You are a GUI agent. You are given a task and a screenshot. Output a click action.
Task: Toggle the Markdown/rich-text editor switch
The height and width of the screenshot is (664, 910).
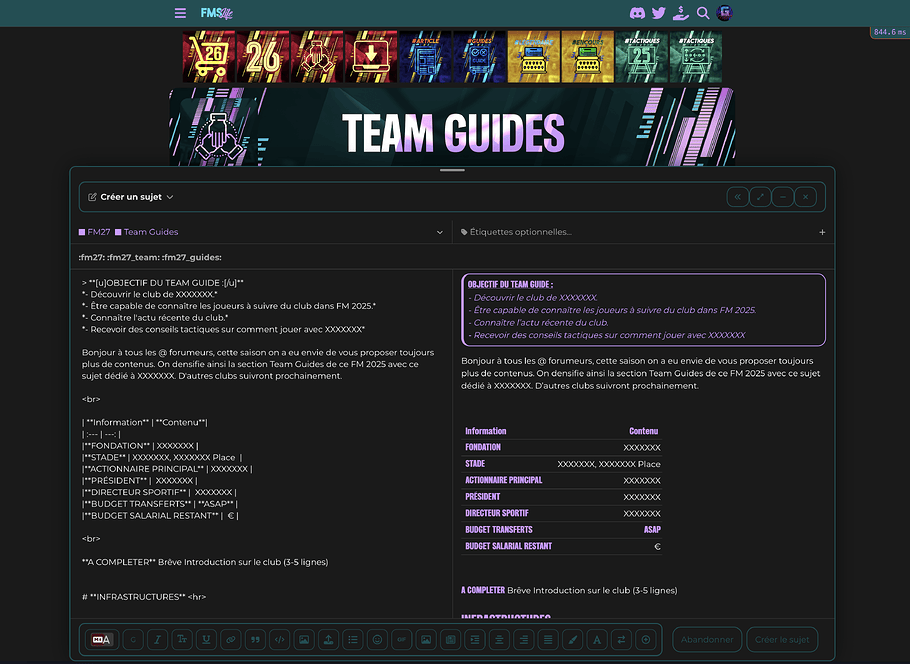(x=100, y=640)
